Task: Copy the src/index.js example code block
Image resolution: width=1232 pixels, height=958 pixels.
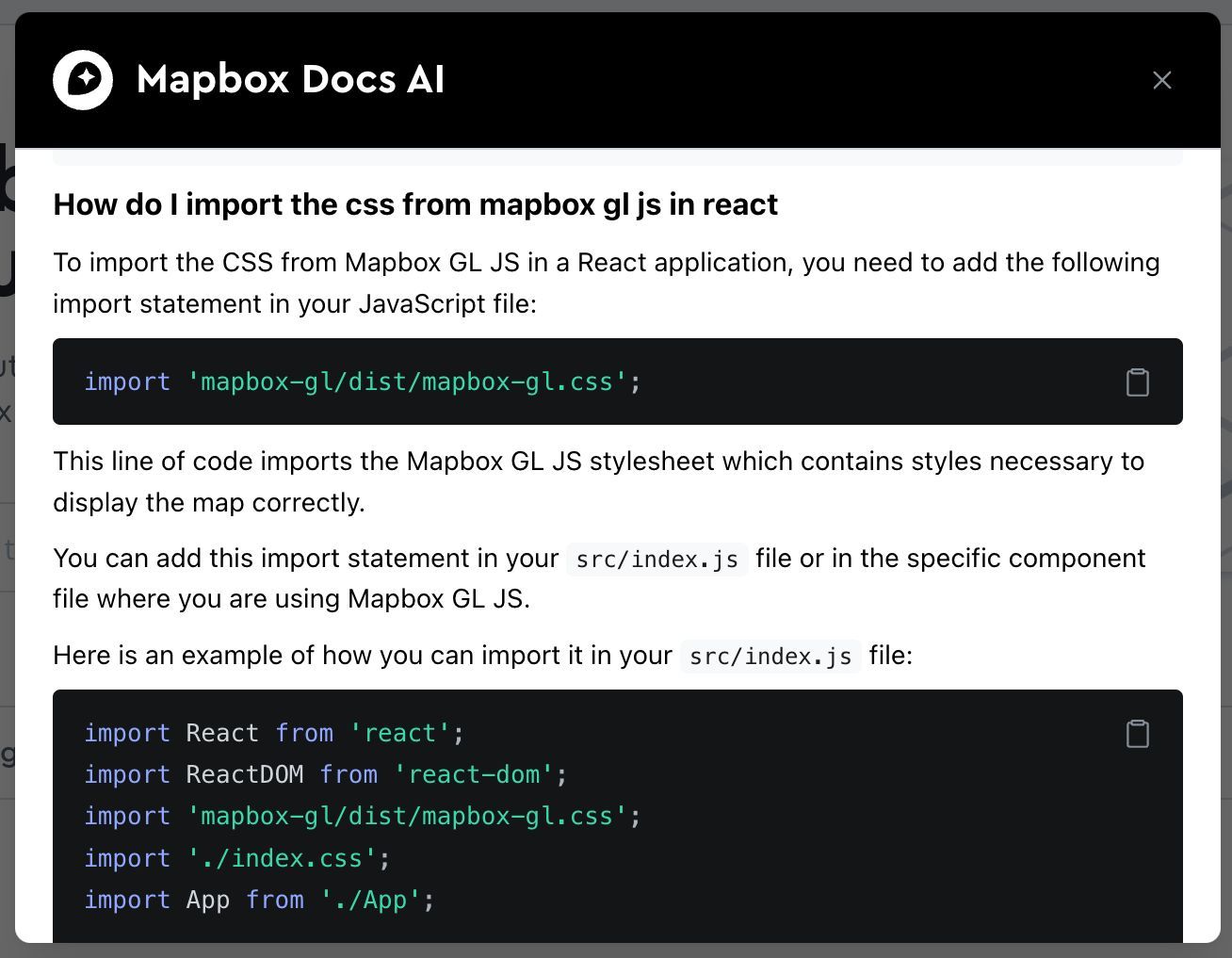Action: (1138, 733)
